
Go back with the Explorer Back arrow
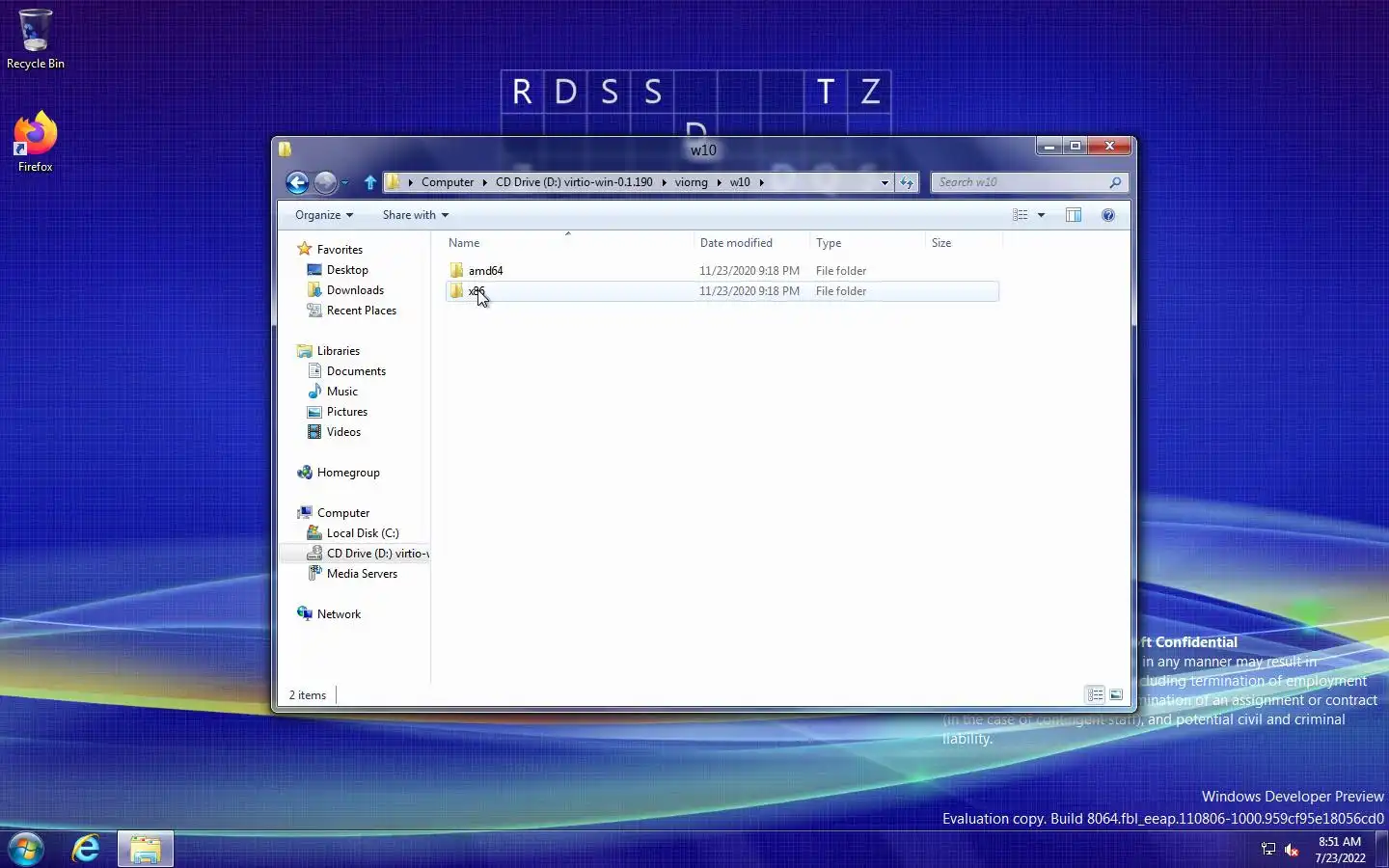pyautogui.click(x=297, y=182)
